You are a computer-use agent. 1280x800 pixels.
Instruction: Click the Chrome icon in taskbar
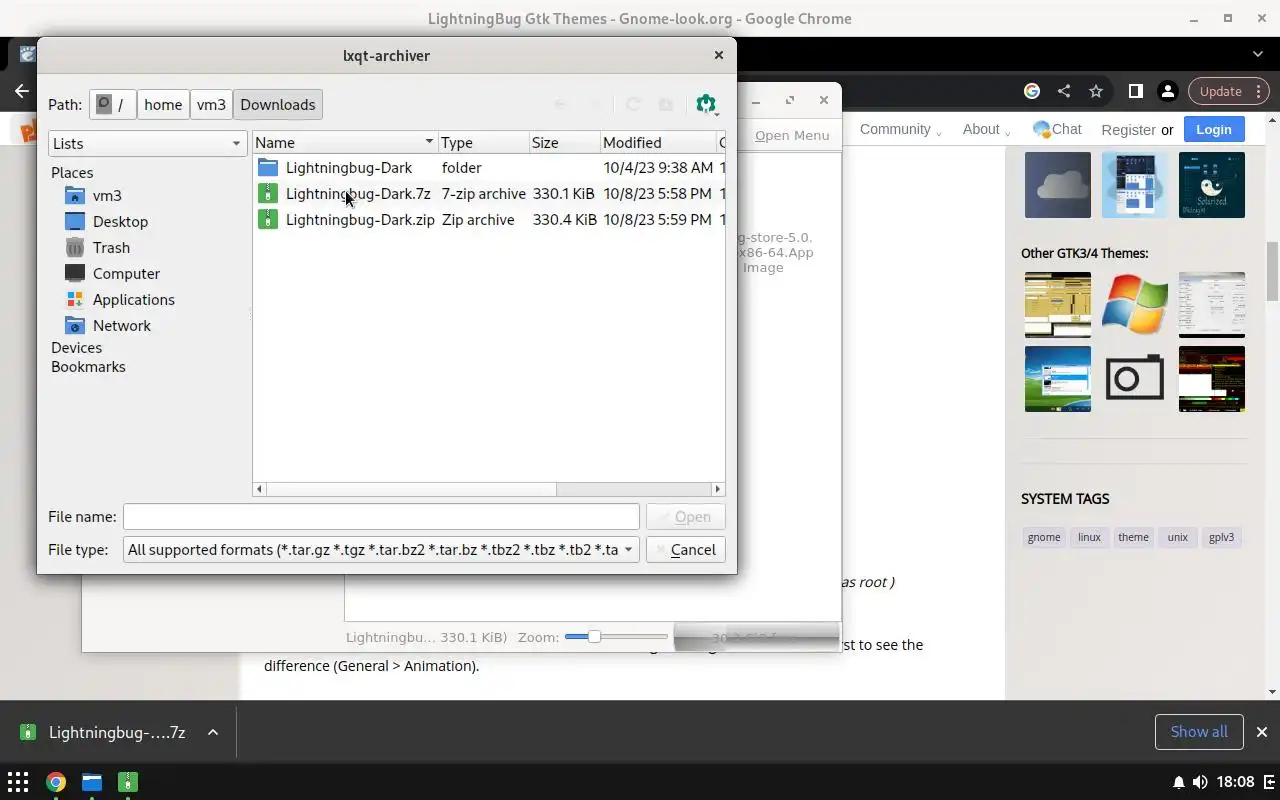(x=56, y=782)
